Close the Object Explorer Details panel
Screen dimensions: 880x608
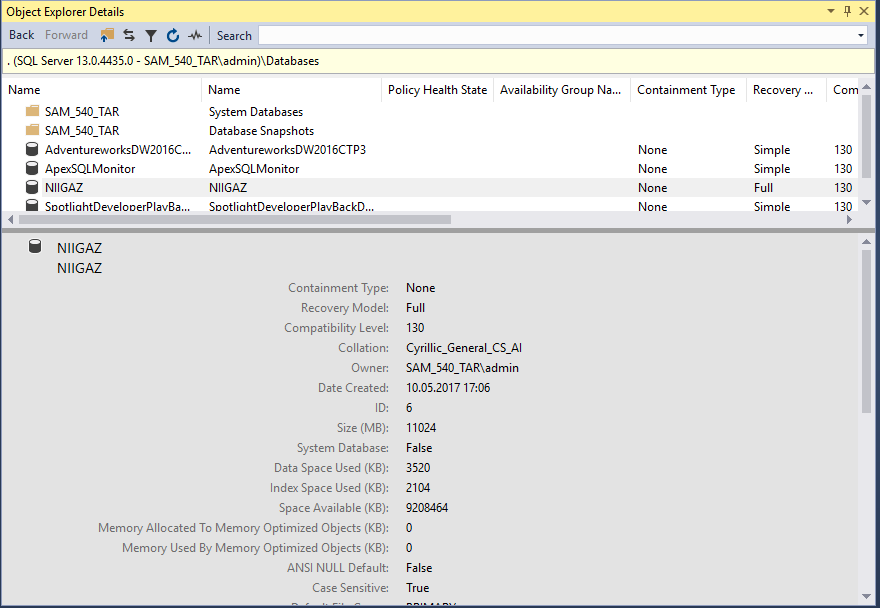[864, 11]
